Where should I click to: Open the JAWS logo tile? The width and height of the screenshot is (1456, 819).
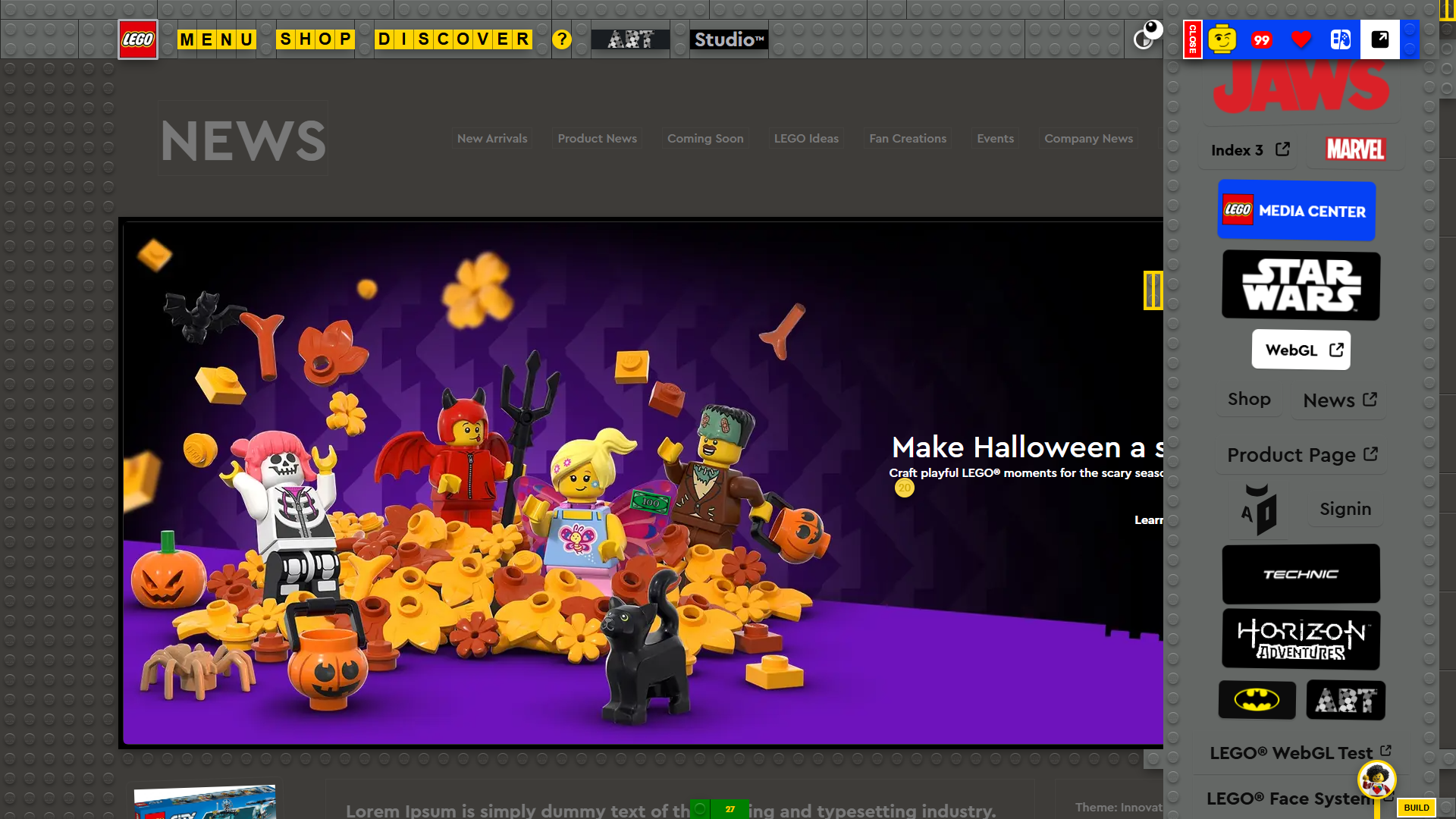coord(1301,86)
